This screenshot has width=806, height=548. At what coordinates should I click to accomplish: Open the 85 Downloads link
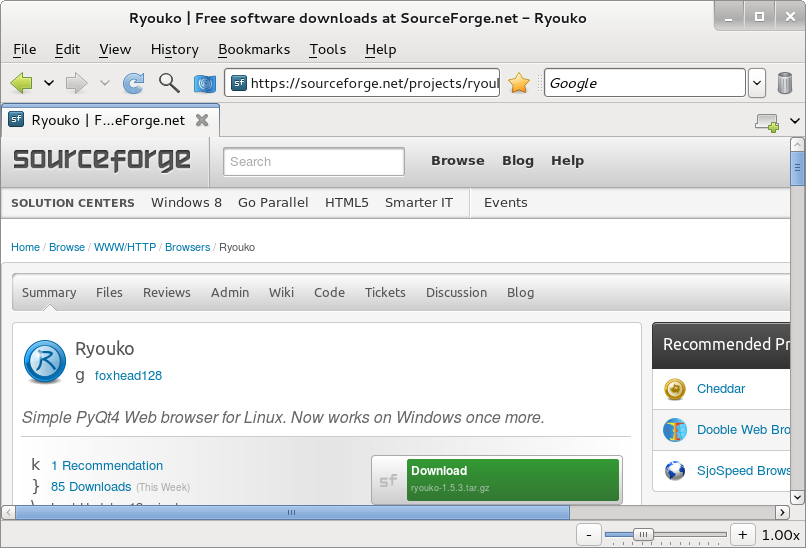[91, 487]
